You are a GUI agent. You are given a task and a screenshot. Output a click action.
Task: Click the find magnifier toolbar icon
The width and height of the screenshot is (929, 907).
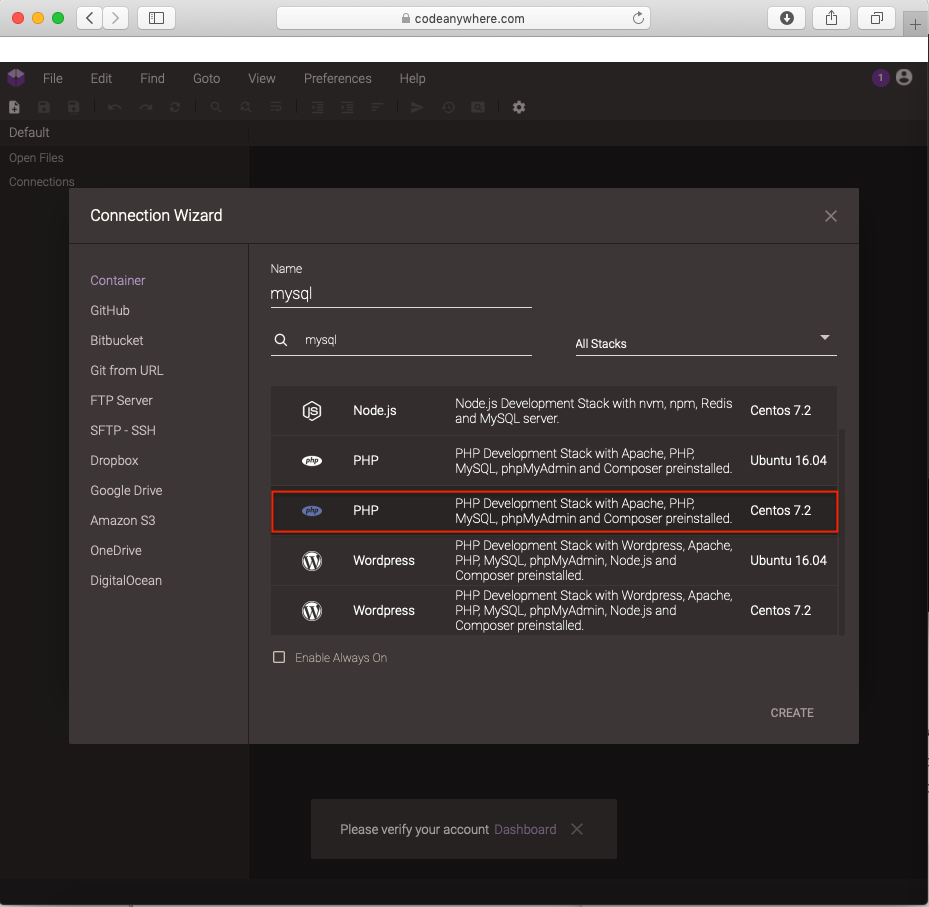[x=216, y=107]
